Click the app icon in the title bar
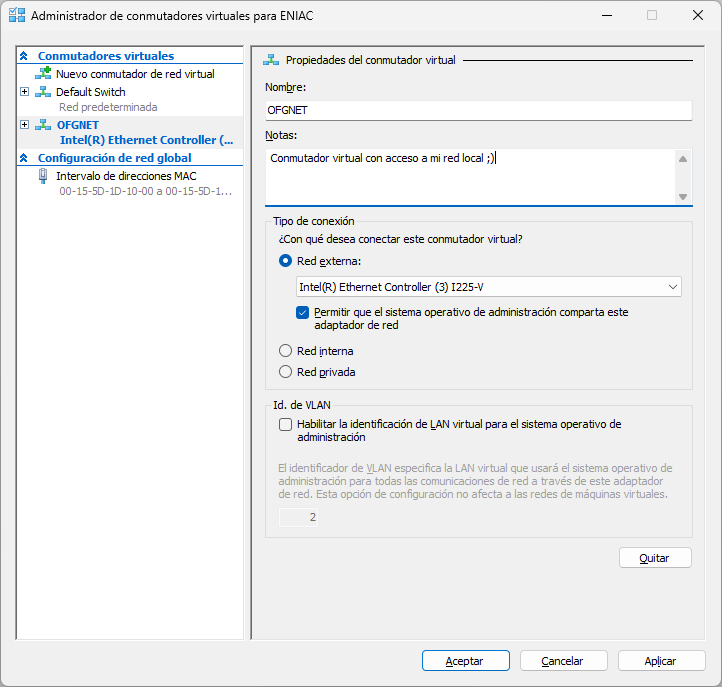Image resolution: width=722 pixels, height=687 pixels. point(17,15)
